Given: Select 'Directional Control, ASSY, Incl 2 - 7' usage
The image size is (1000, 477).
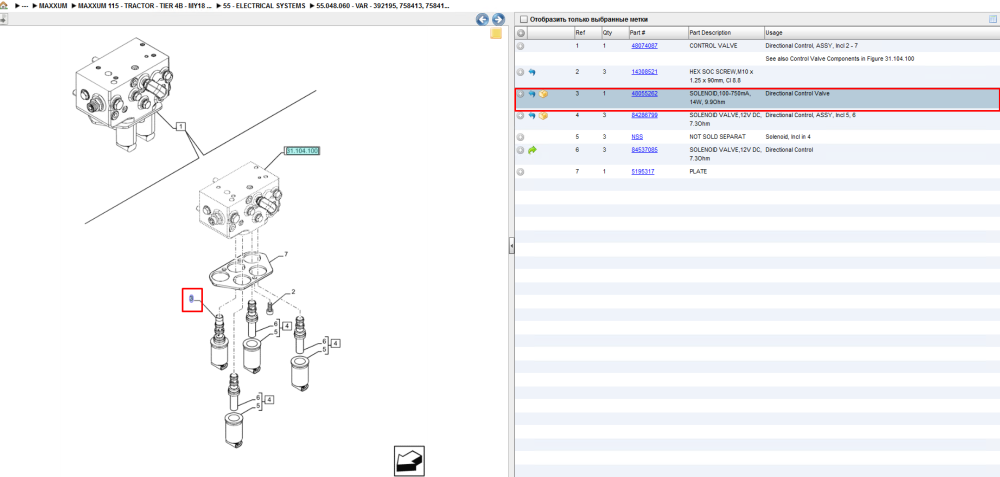Looking at the screenshot, I should click(x=811, y=46).
